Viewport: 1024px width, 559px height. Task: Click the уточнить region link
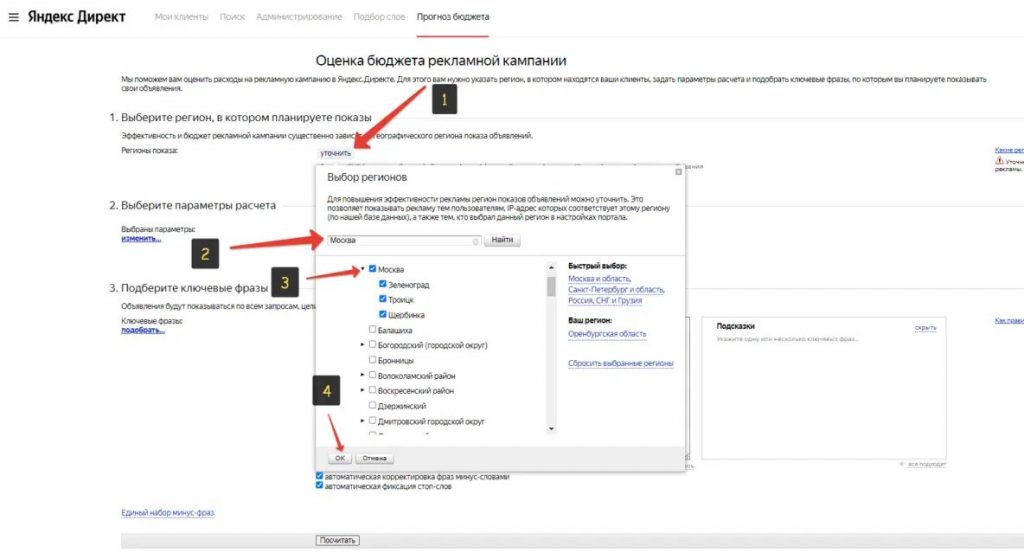click(x=336, y=153)
